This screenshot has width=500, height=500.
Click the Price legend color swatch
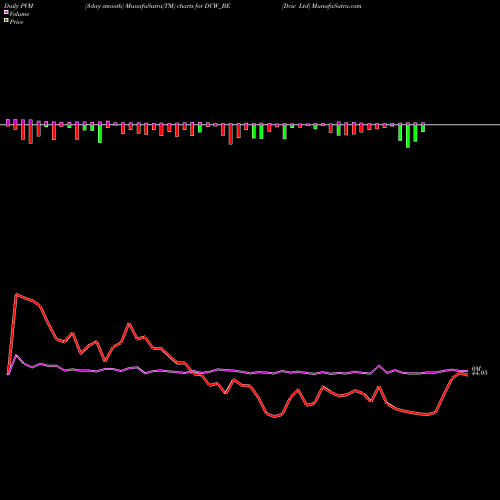6,21
